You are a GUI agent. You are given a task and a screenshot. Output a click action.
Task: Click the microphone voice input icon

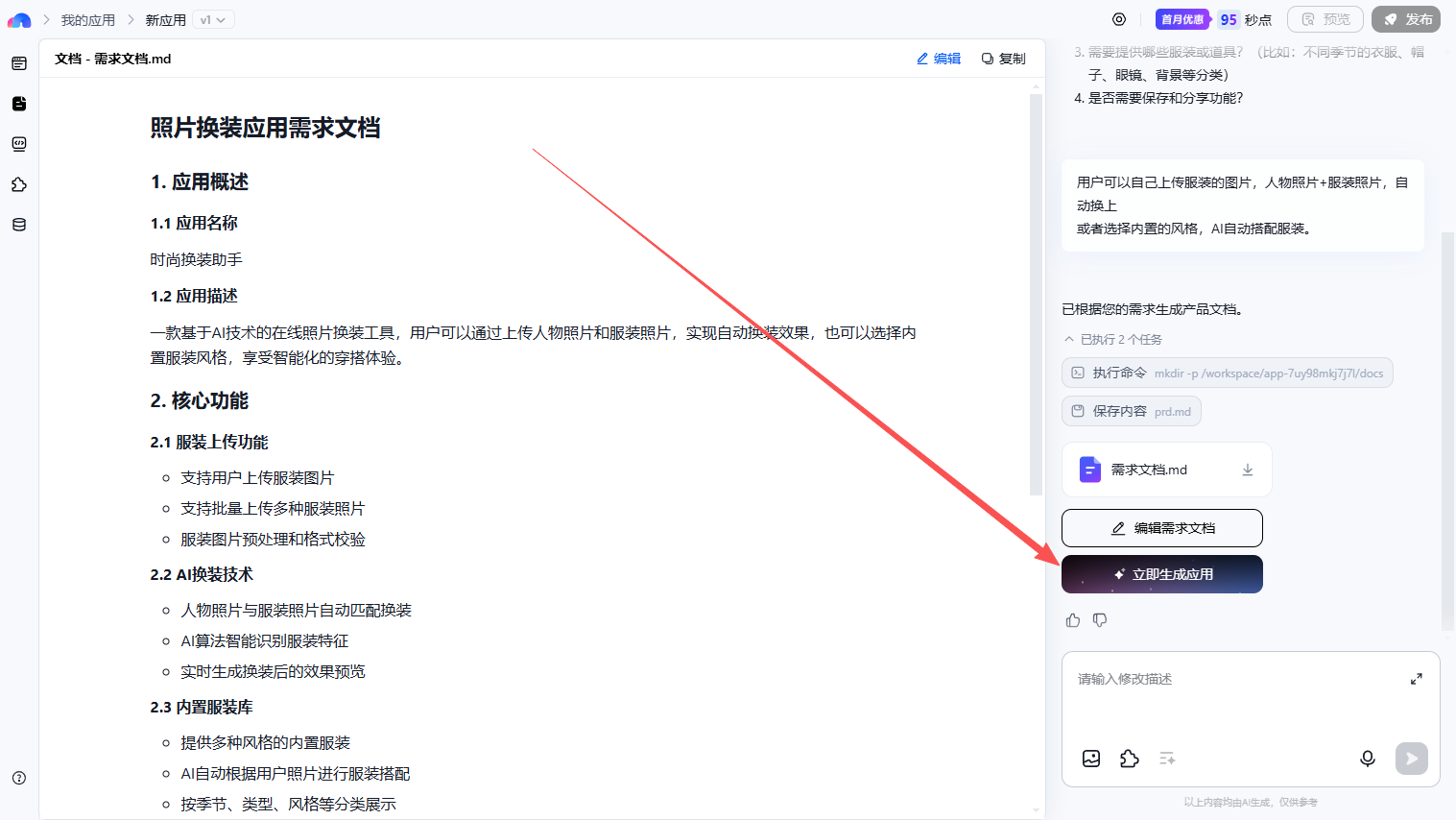click(x=1368, y=759)
